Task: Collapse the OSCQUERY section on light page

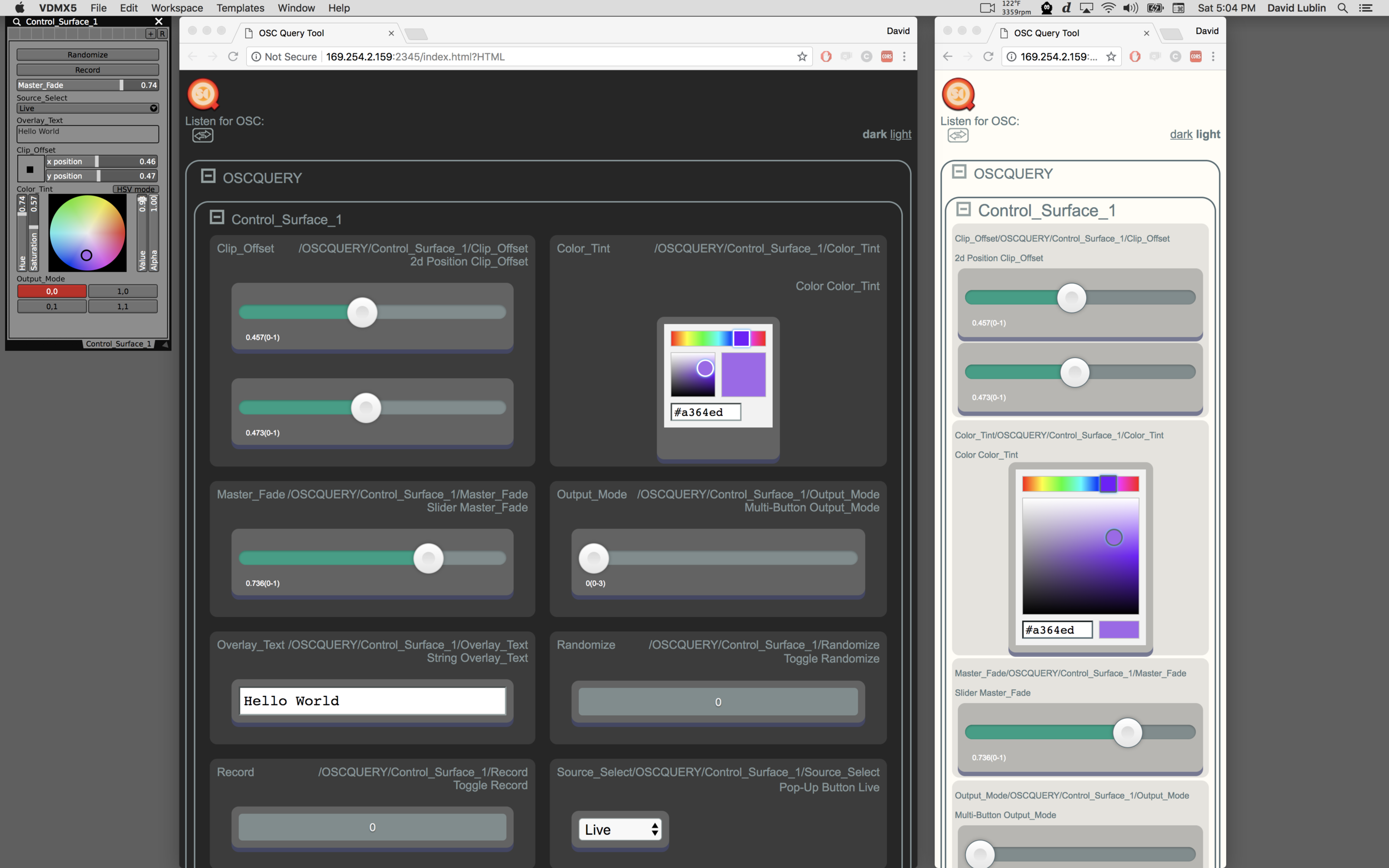Action: pos(959,171)
